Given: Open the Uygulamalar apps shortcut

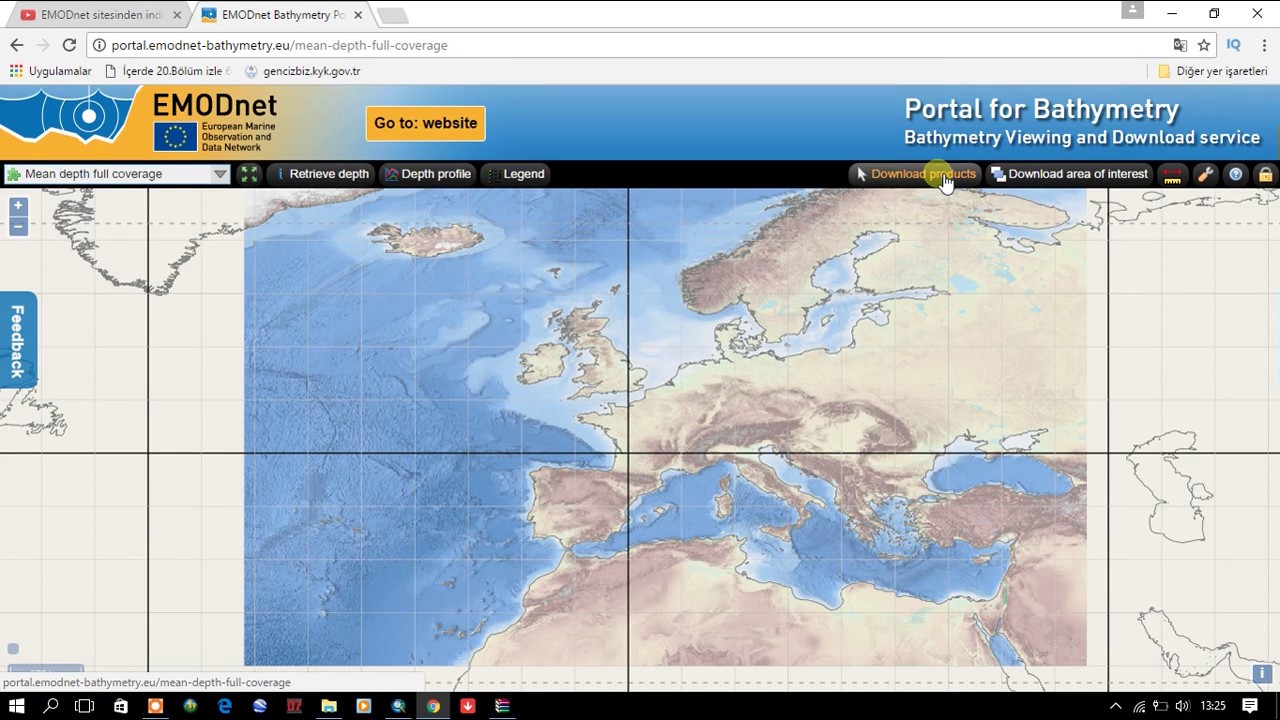Looking at the screenshot, I should (50, 71).
